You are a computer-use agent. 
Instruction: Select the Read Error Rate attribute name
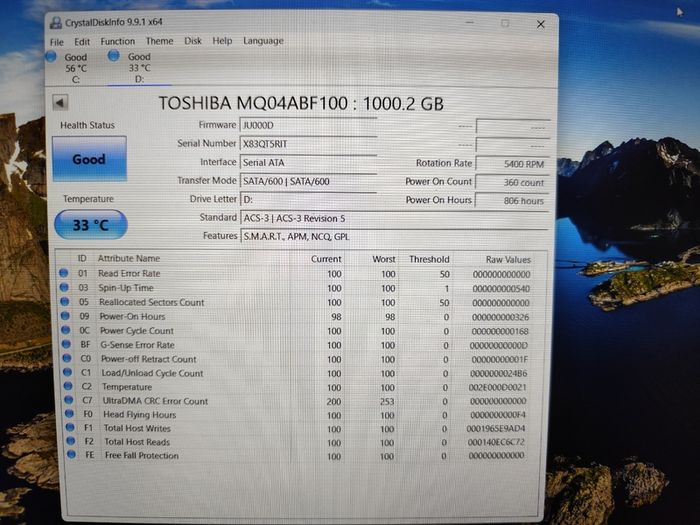coord(129,273)
